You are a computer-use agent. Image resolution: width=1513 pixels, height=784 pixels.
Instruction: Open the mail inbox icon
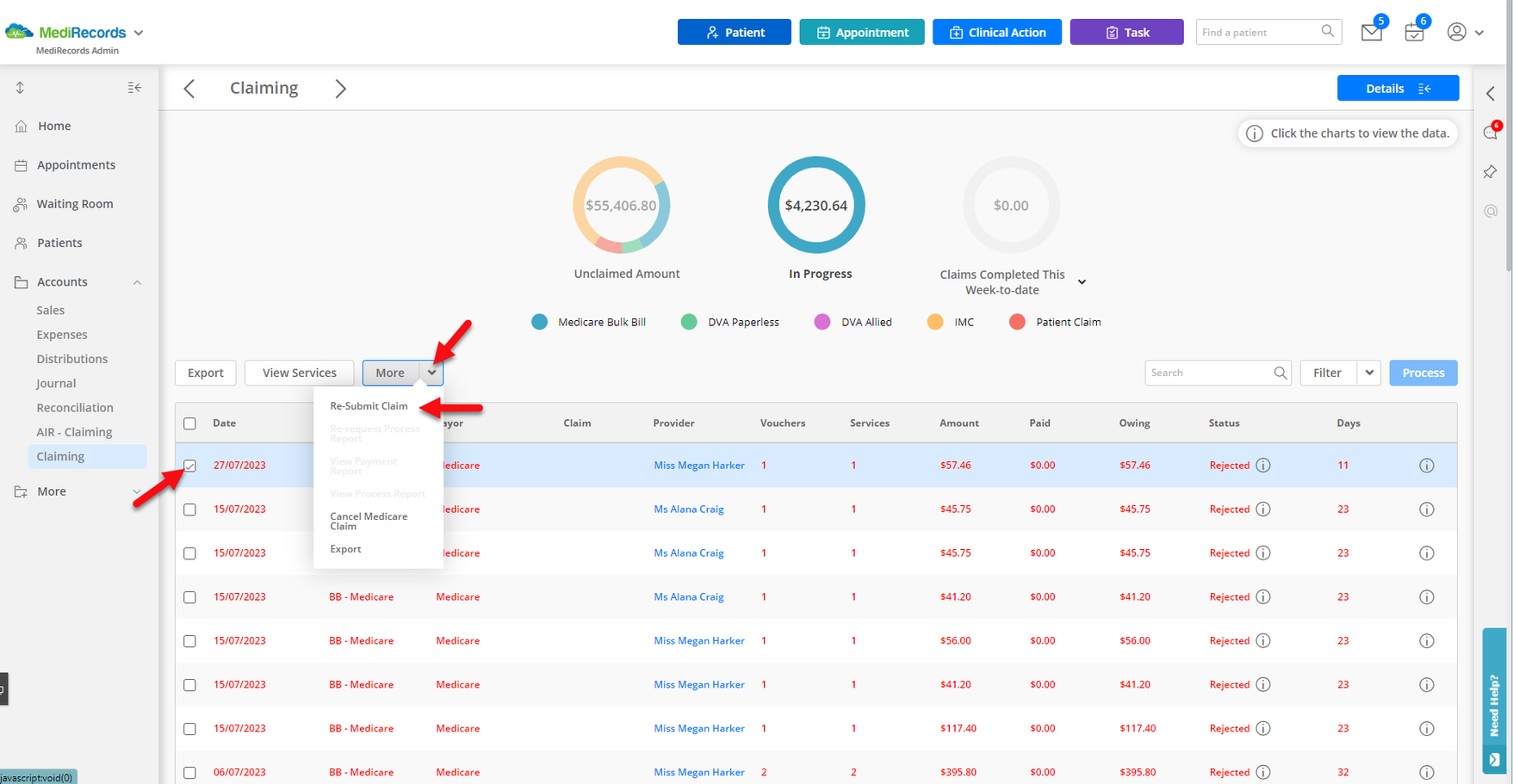(1371, 33)
